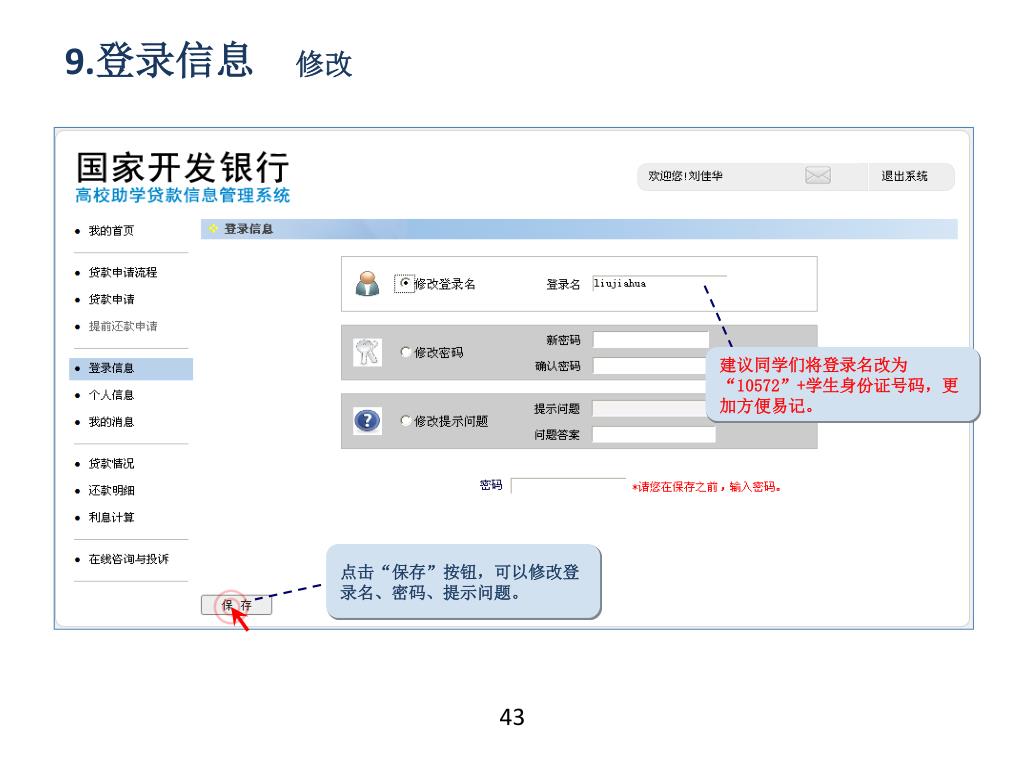Image resolution: width=1024 pixels, height=768 pixels.
Task: Click the keys password icon
Action: pos(367,352)
